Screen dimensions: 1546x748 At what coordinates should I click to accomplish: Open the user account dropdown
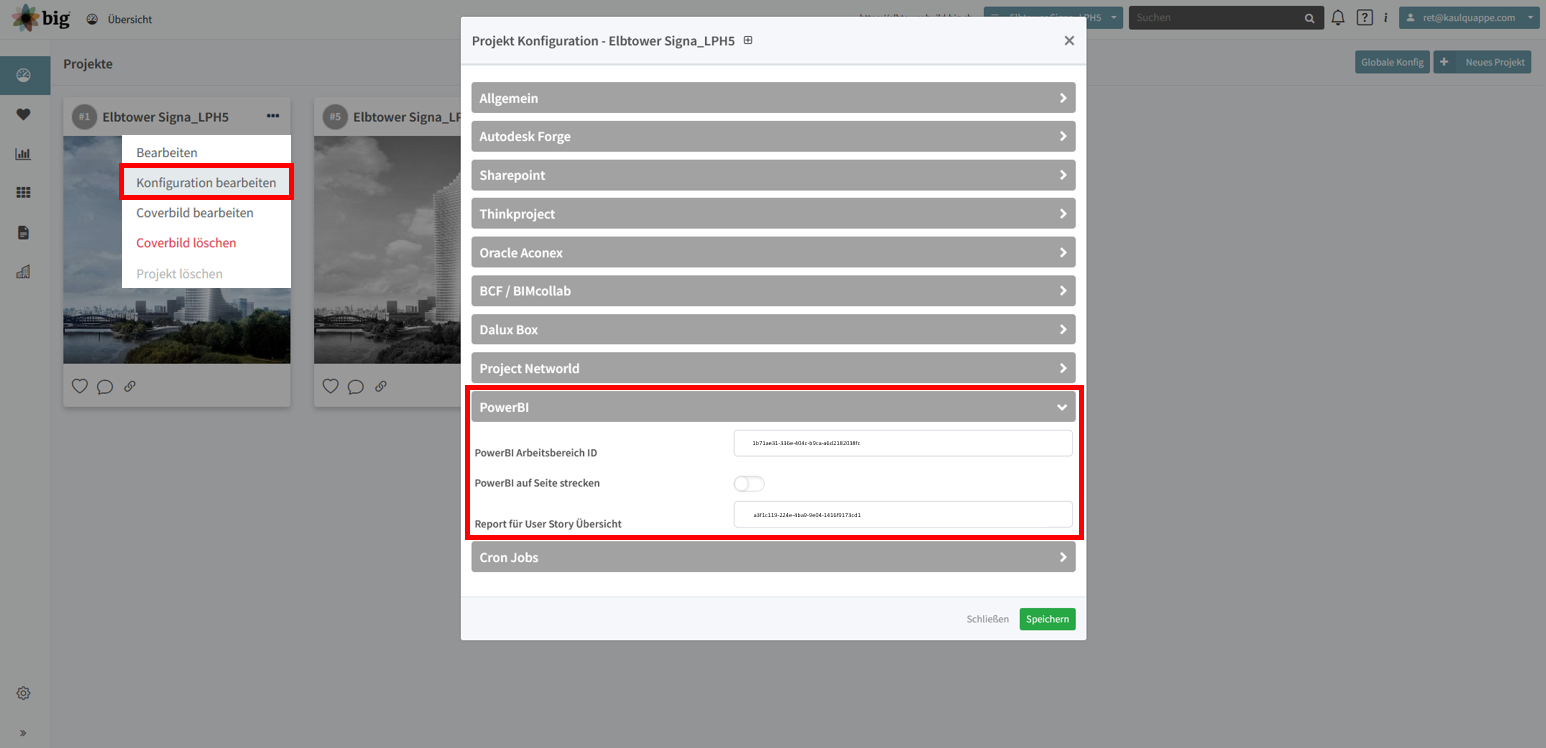pos(1469,18)
